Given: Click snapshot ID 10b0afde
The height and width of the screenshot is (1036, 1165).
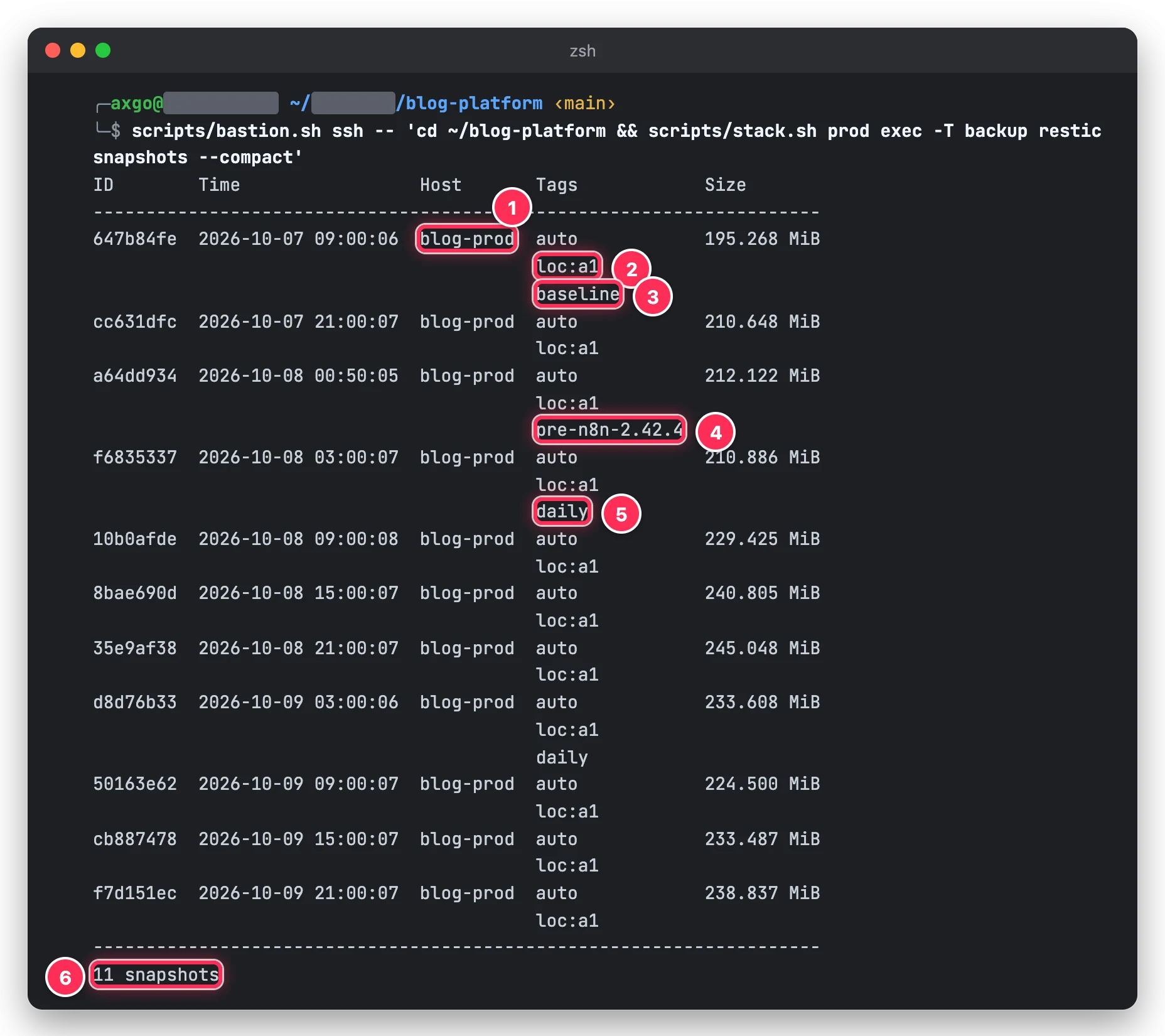Looking at the screenshot, I should (135, 539).
